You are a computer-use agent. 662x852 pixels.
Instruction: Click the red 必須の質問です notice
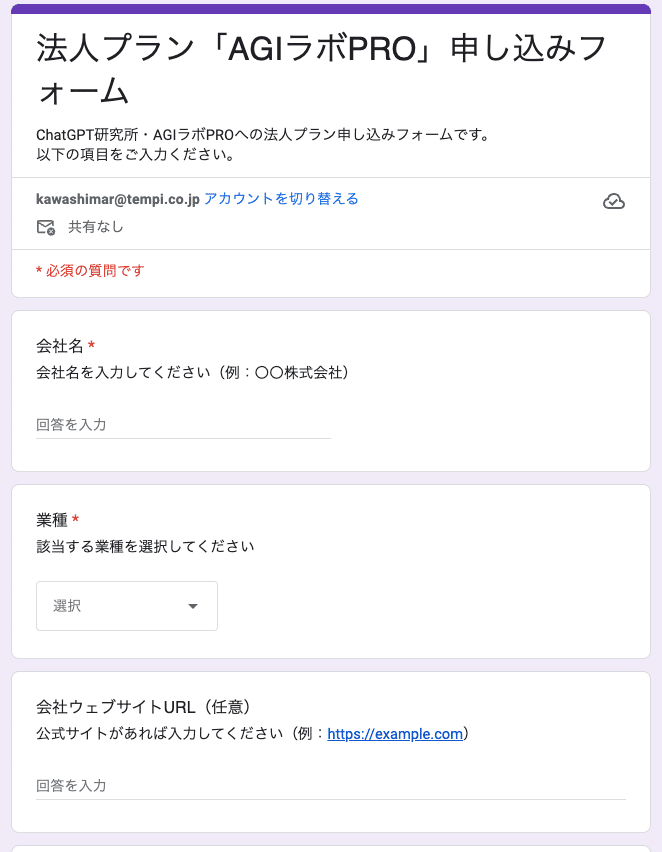tap(90, 270)
